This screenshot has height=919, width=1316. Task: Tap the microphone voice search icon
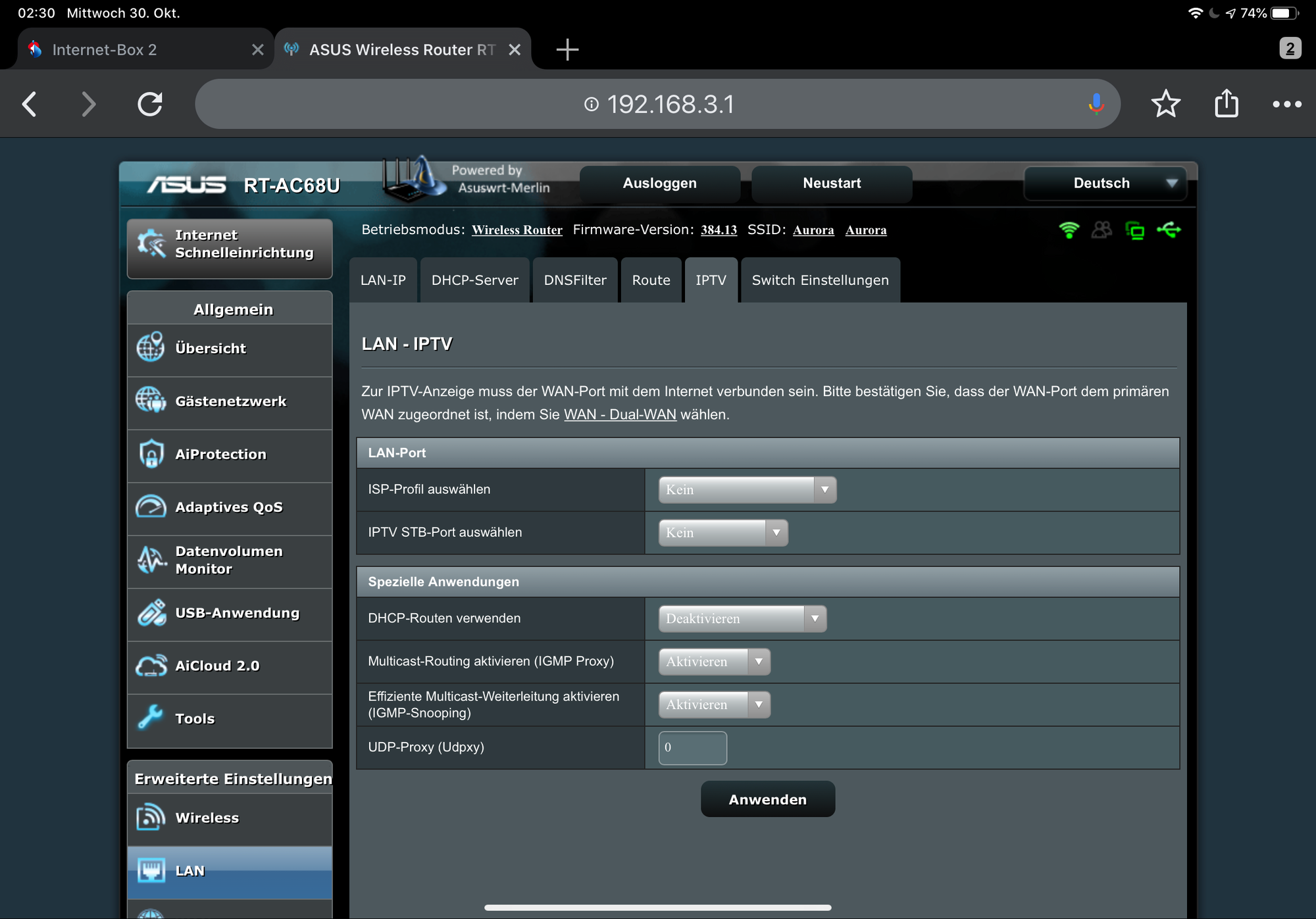click(x=1096, y=104)
